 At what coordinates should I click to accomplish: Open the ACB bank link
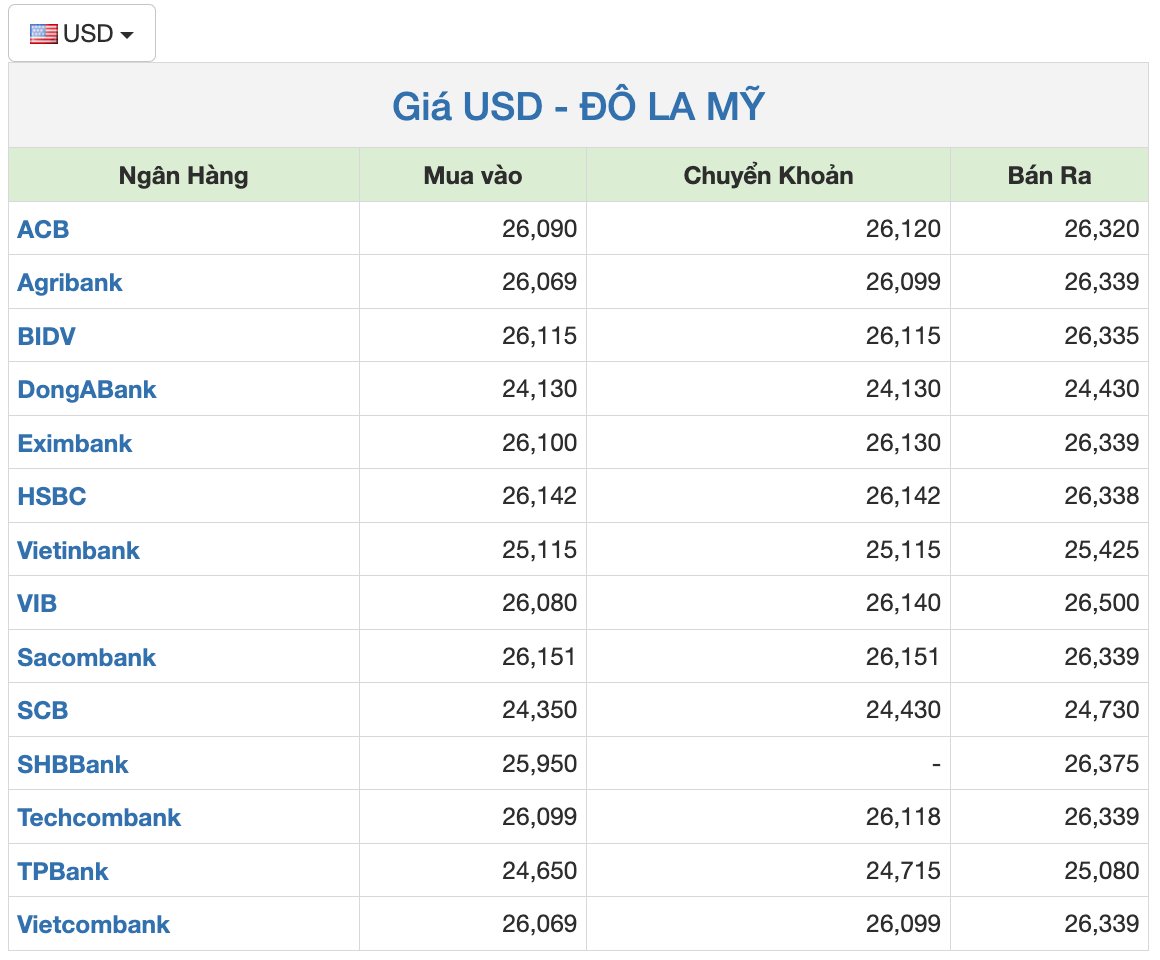[x=43, y=229]
